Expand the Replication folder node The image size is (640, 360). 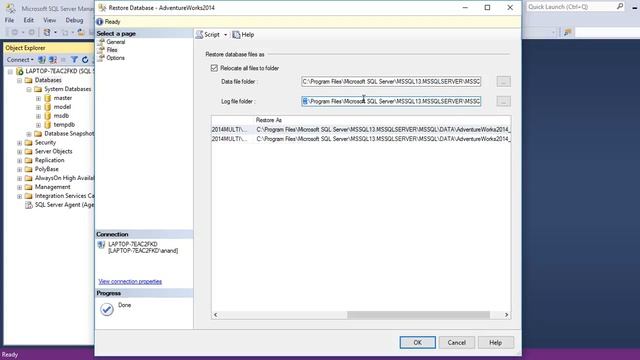click(x=19, y=160)
